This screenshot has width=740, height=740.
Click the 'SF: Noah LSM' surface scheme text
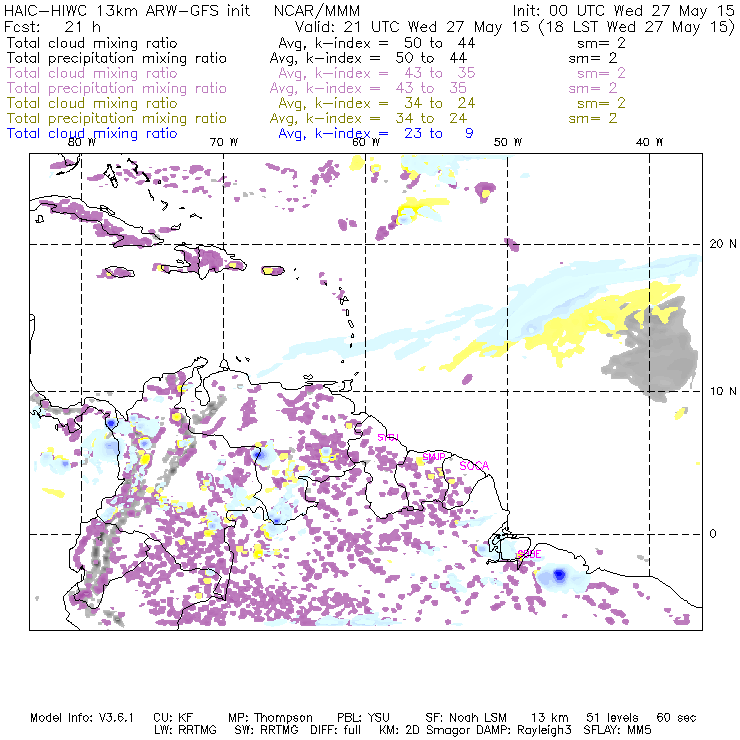point(466,718)
